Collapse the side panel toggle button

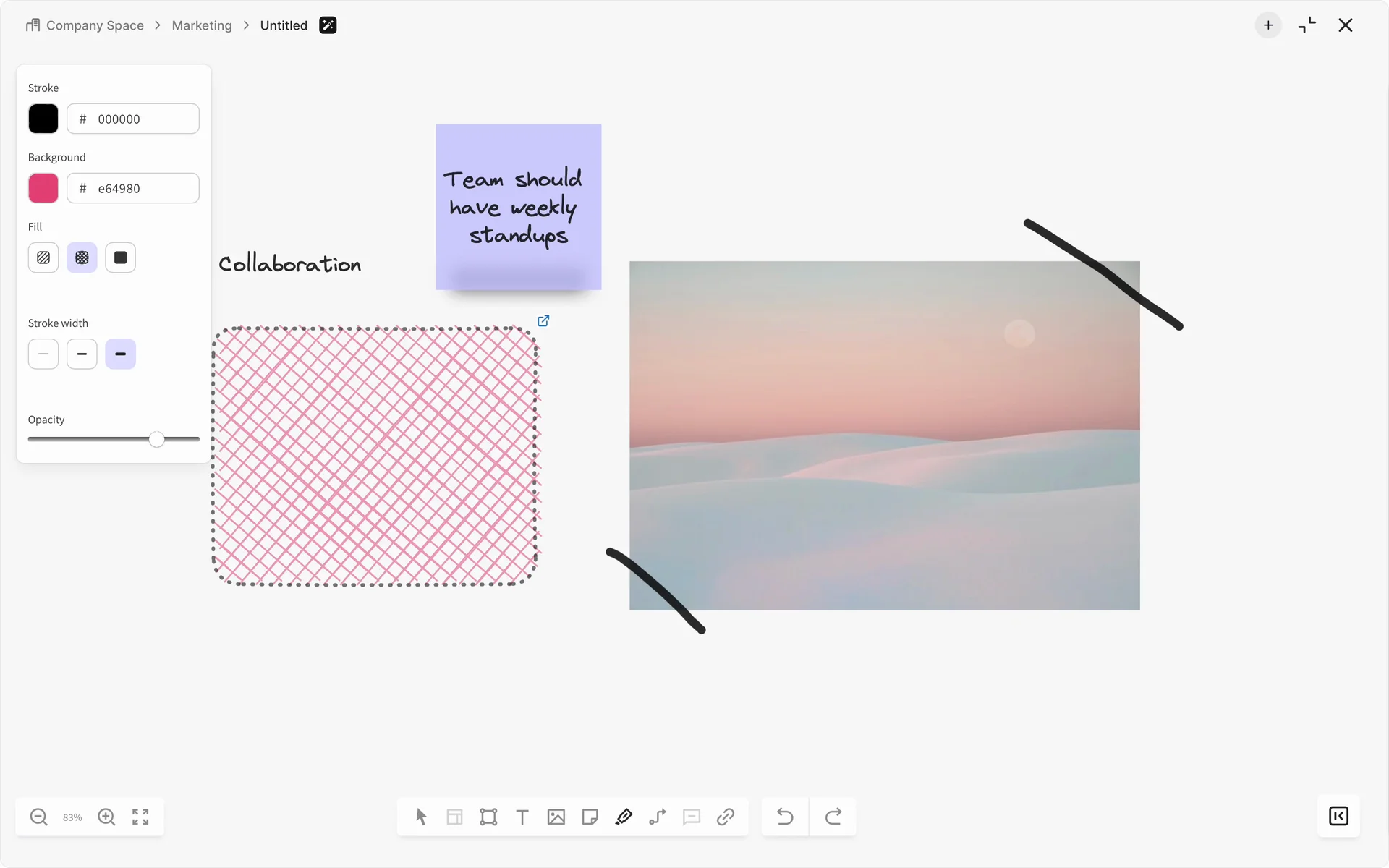click(1338, 816)
